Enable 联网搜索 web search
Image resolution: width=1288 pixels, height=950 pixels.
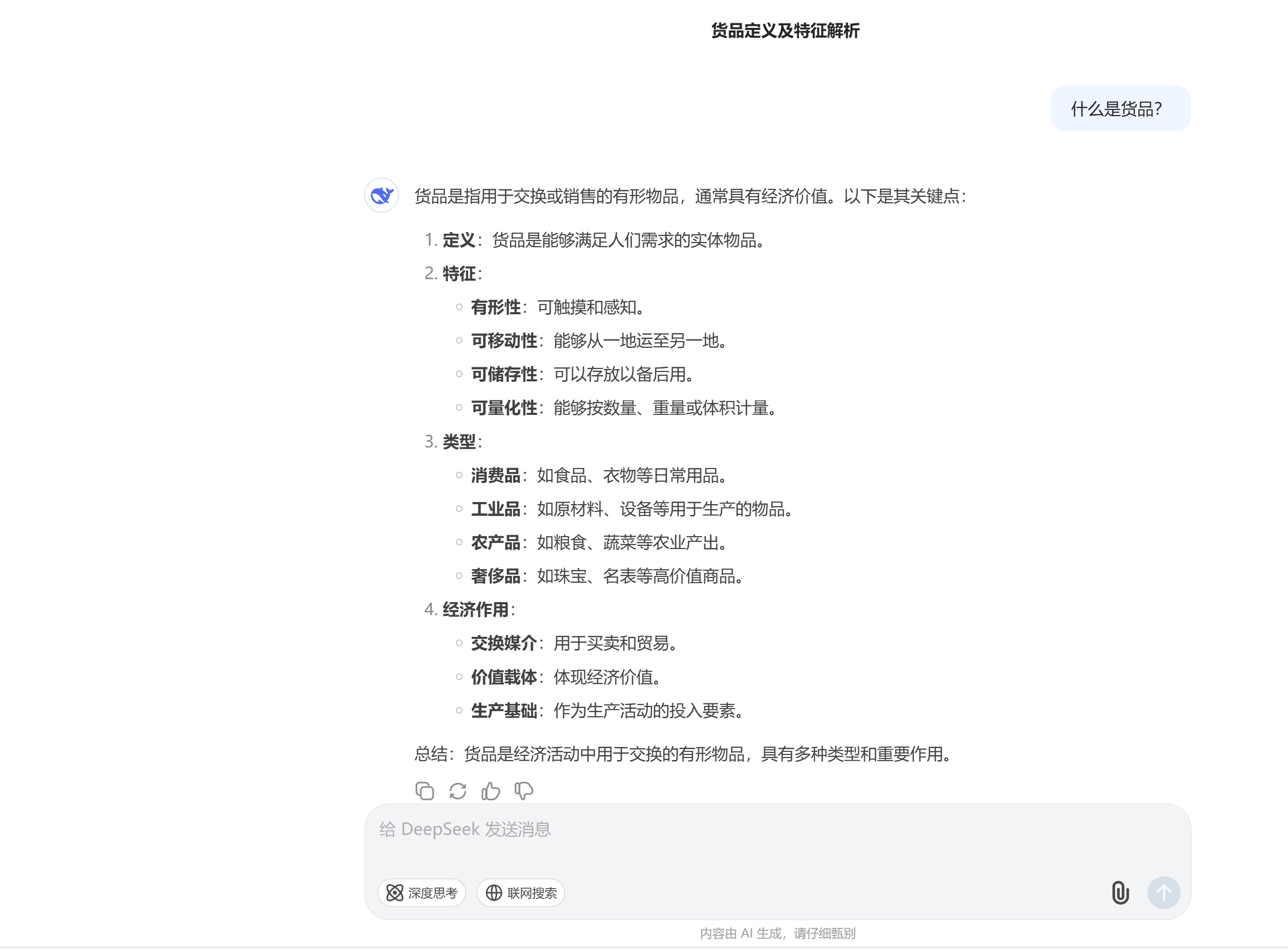[x=521, y=893]
